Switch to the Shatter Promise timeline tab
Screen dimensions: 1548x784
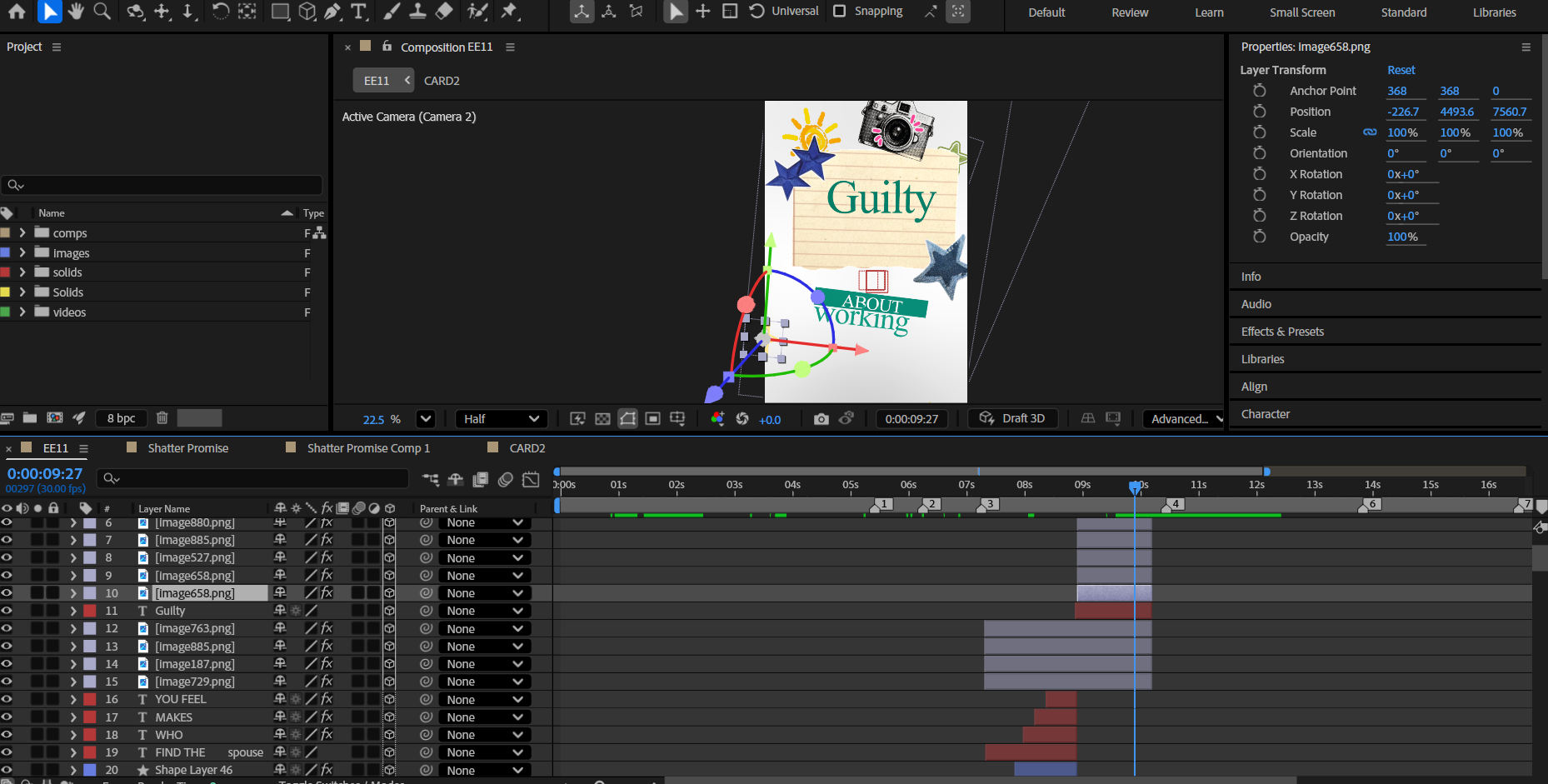pyautogui.click(x=187, y=448)
